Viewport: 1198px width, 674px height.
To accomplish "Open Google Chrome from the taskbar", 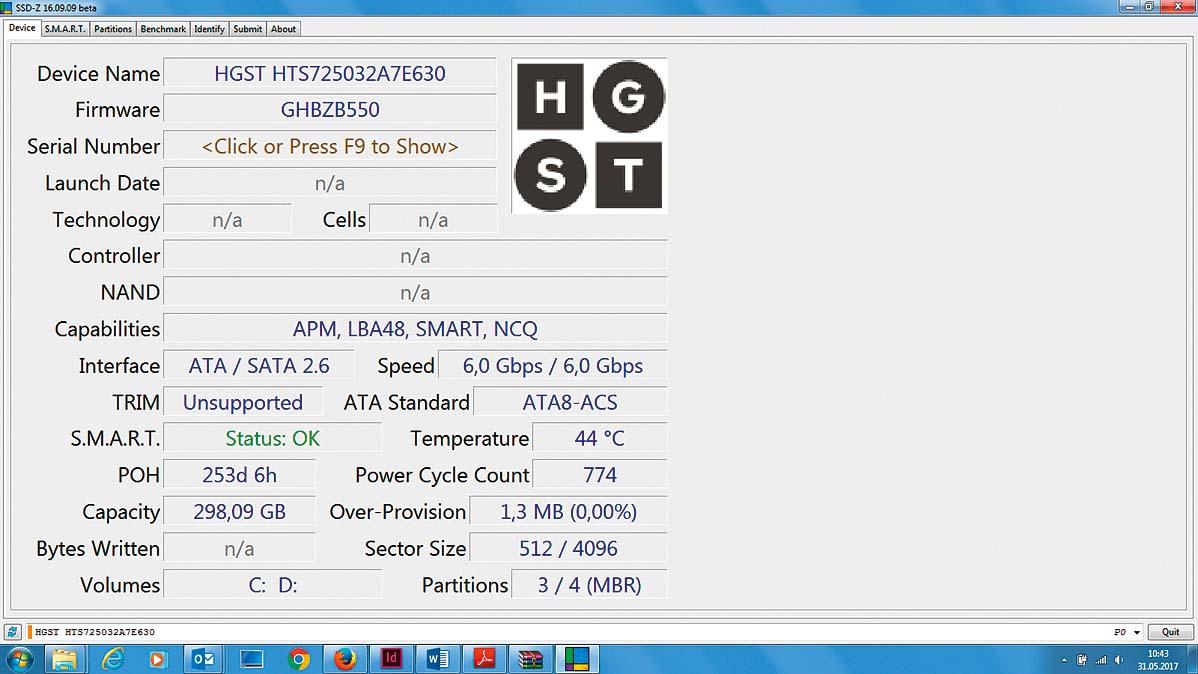I will pos(298,659).
